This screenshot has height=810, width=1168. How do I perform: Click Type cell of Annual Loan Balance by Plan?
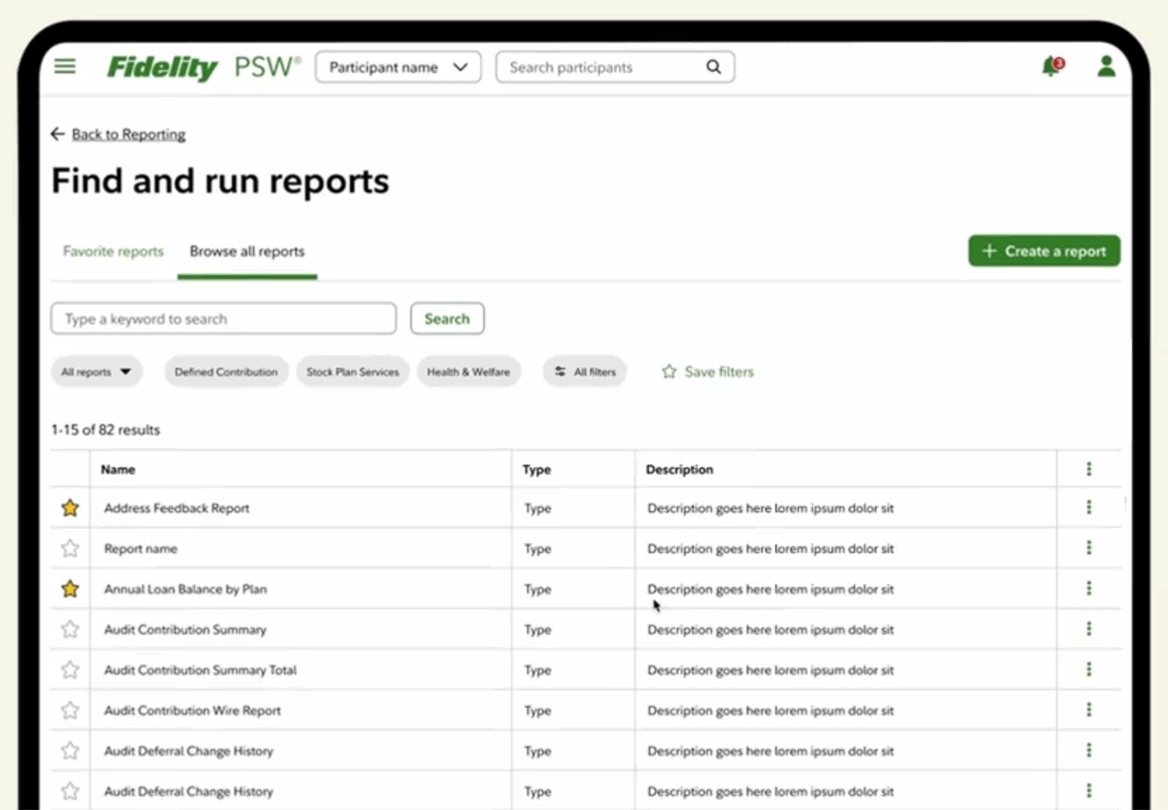537,589
